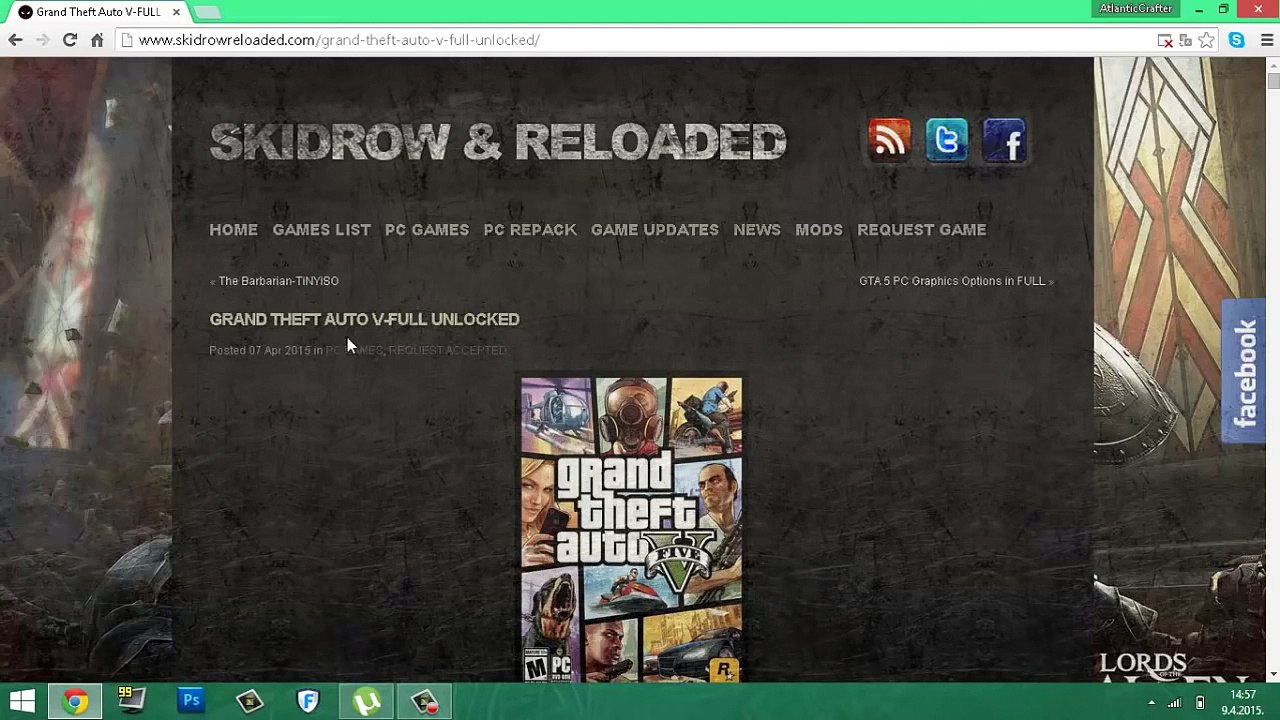1280x720 pixels.
Task: Open the REQUEST ACCEPTED category link
Action: (x=447, y=350)
